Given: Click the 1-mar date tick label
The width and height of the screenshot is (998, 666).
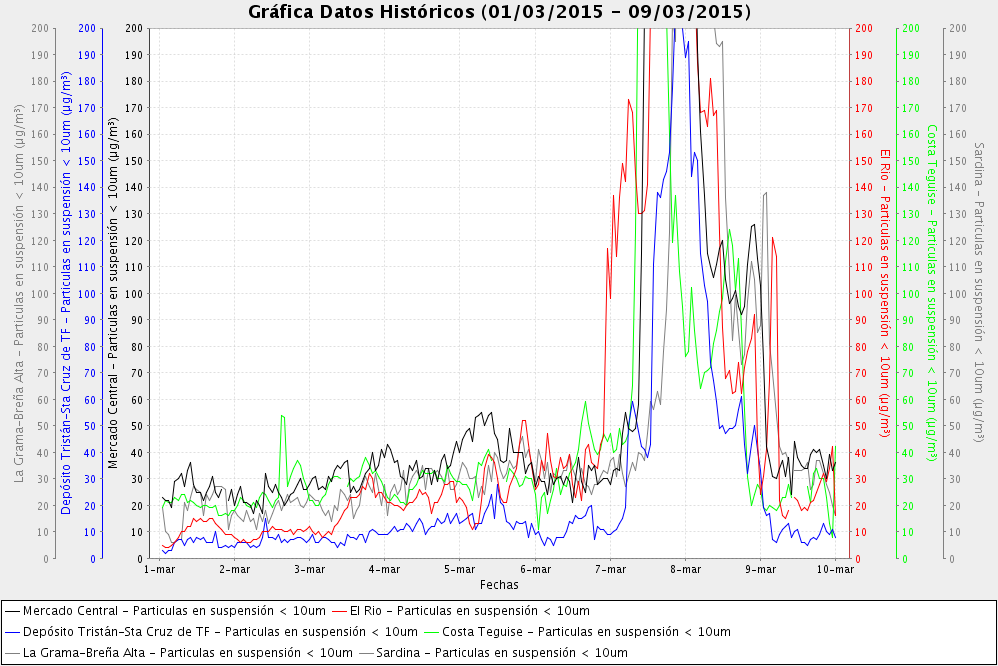Looking at the screenshot, I should coord(158,569).
